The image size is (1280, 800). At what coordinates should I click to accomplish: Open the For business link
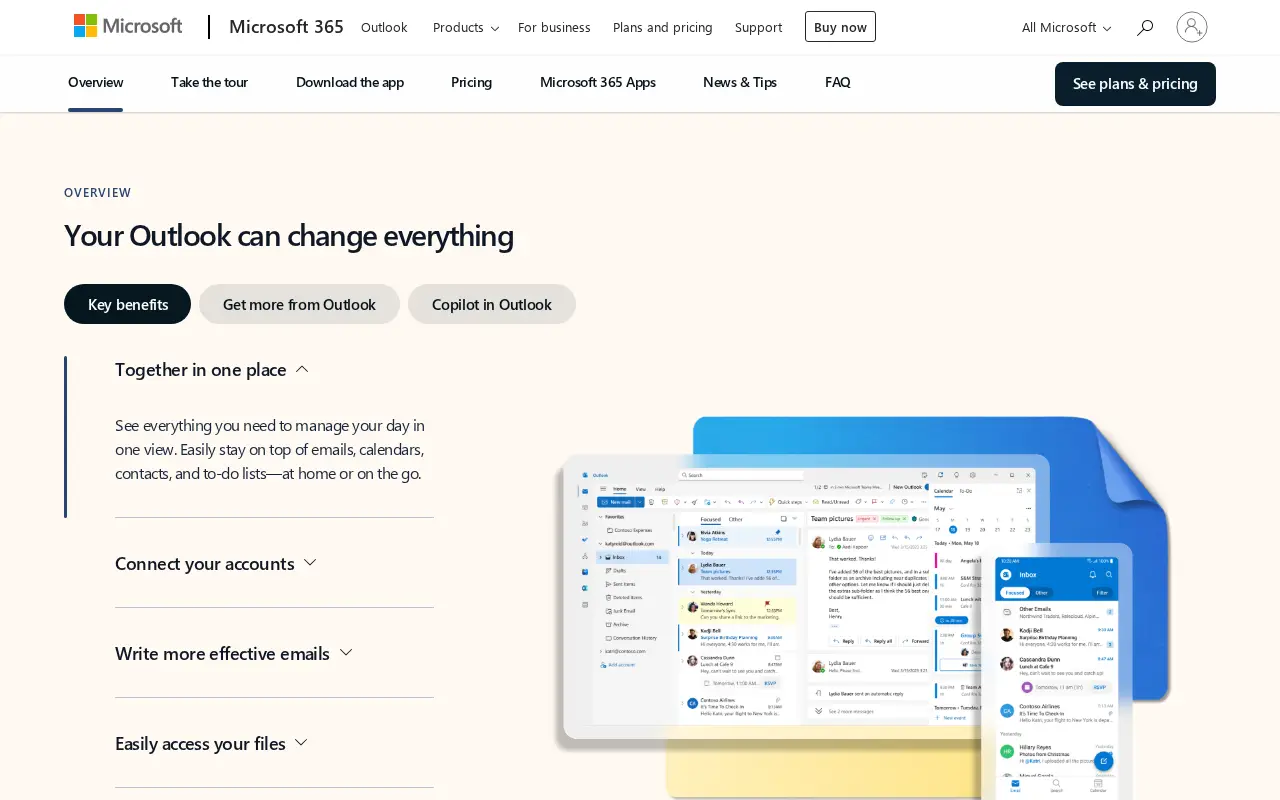[x=554, y=27]
